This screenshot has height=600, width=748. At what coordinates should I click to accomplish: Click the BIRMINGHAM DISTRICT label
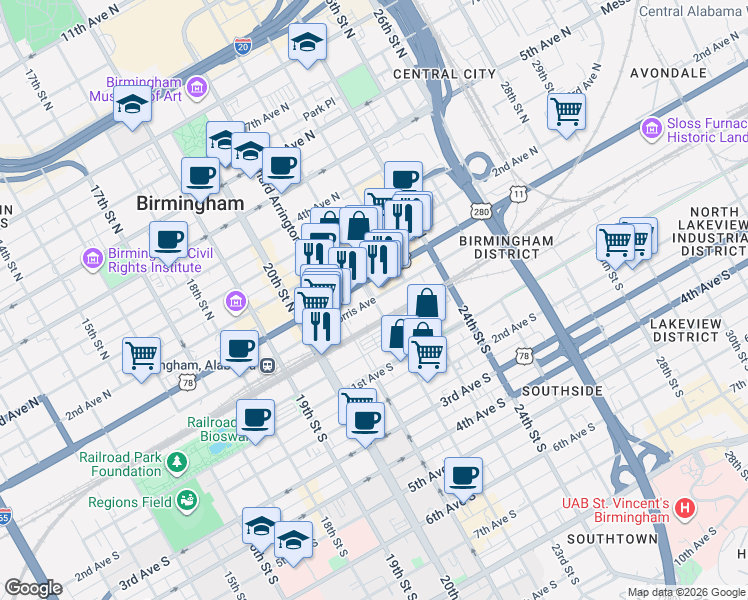(x=506, y=248)
